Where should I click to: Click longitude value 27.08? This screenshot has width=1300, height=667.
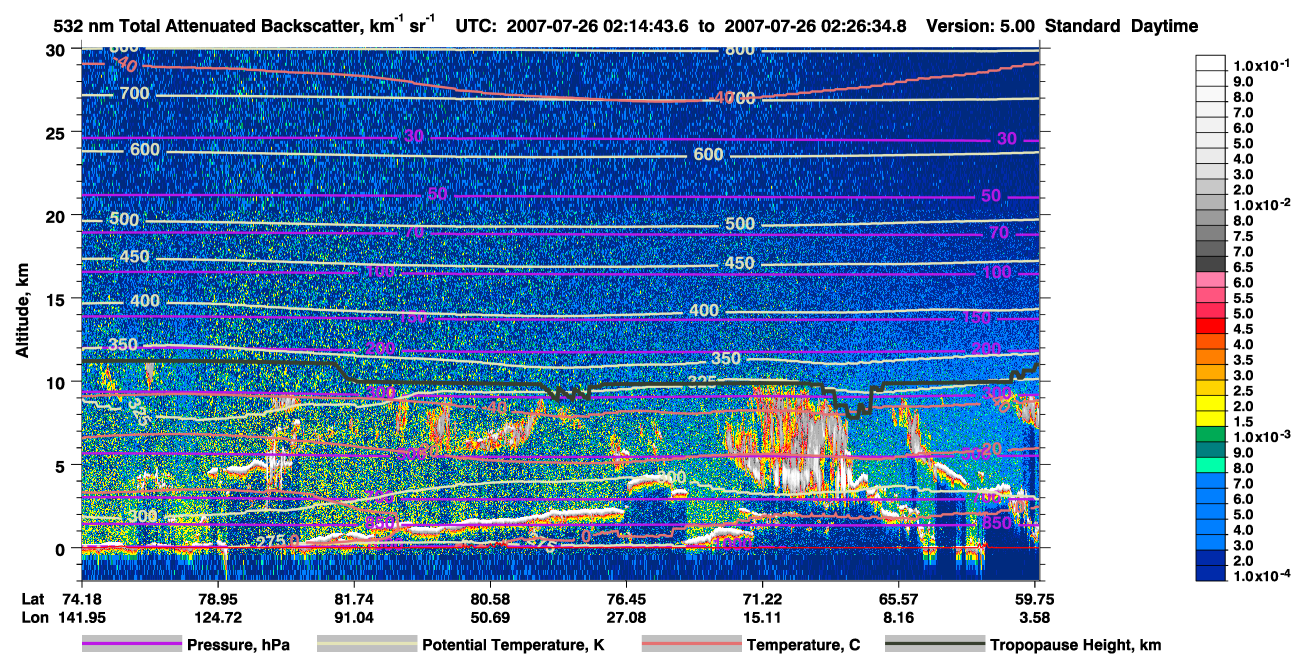(626, 617)
